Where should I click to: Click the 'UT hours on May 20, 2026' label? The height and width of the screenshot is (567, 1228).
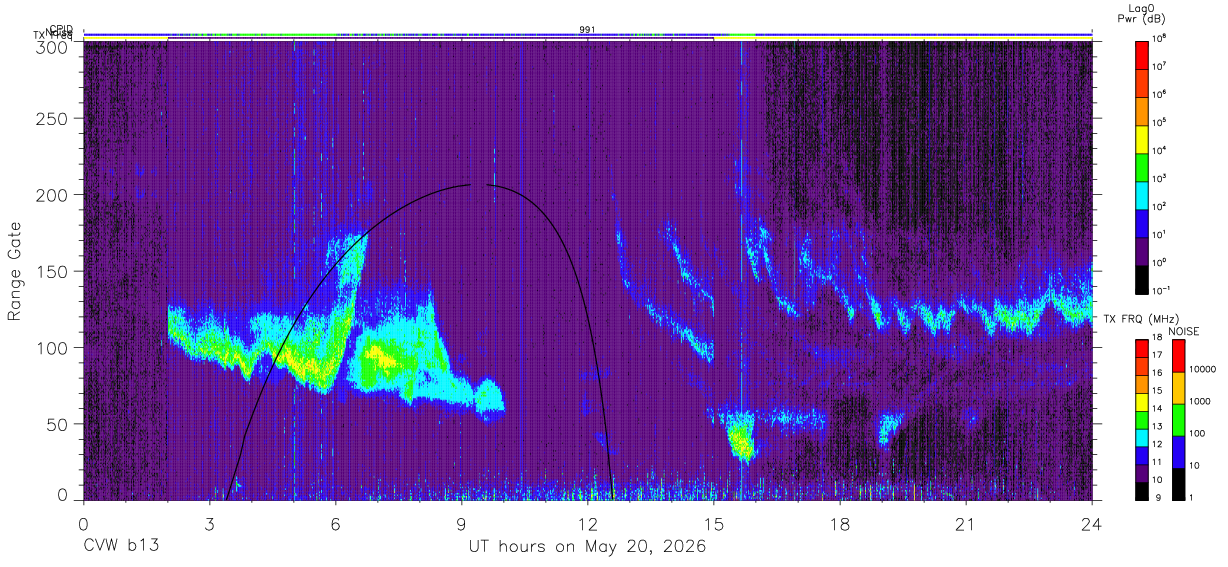[x=588, y=547]
